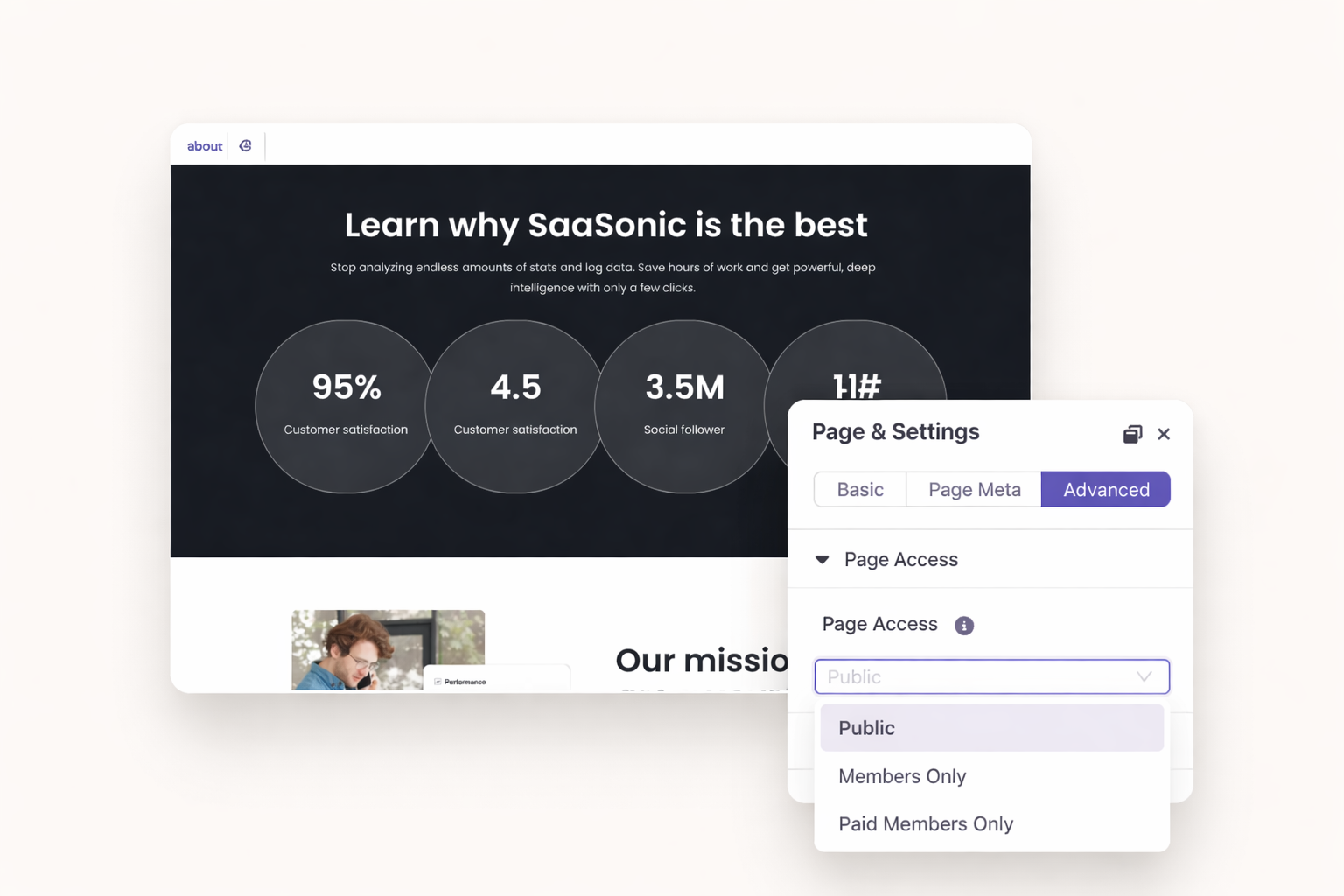The height and width of the screenshot is (896, 1344).
Task: Click the detach window icon in Page & Settings
Action: 1132,434
